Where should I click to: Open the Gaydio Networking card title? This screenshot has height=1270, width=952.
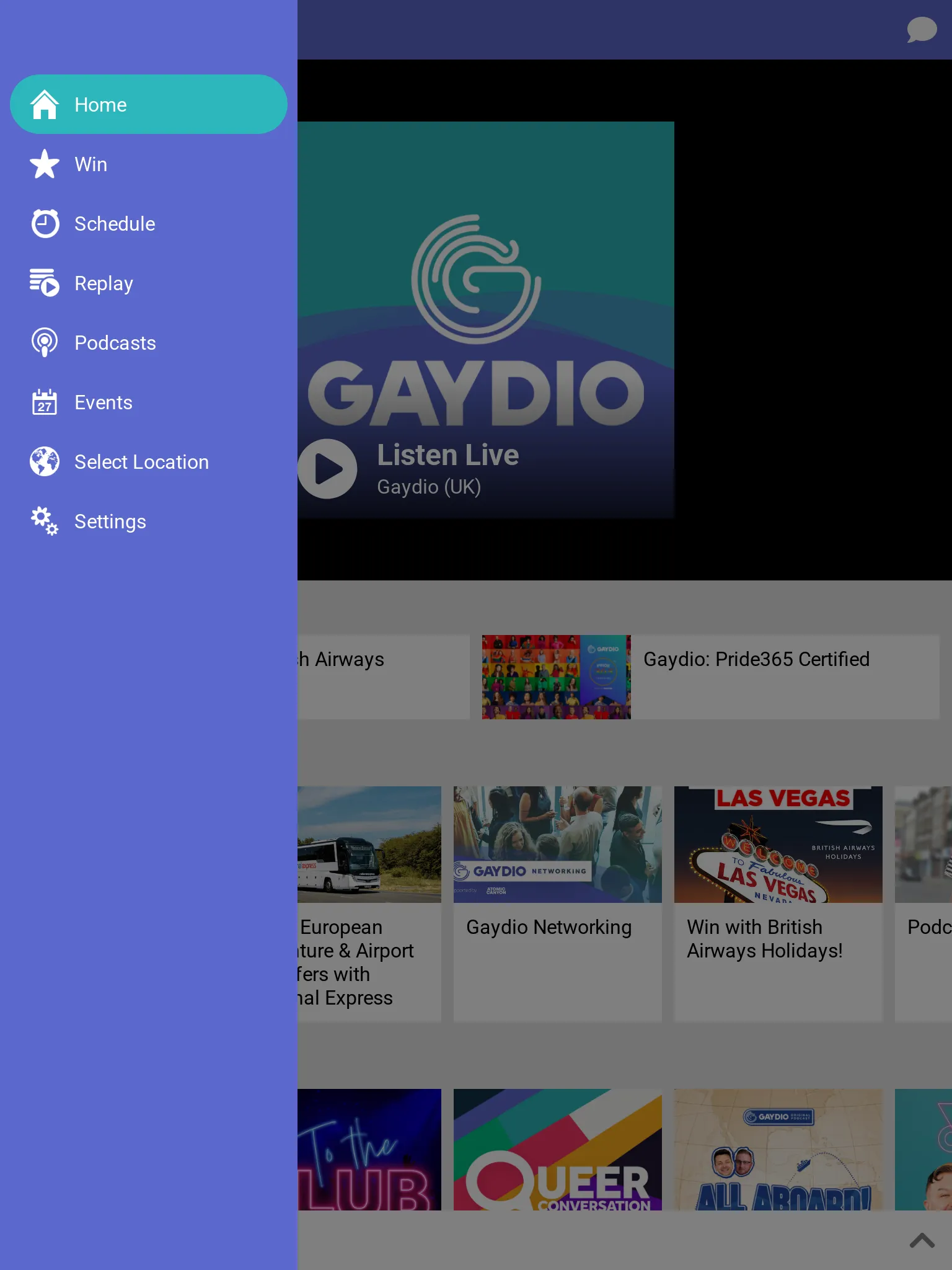549,928
